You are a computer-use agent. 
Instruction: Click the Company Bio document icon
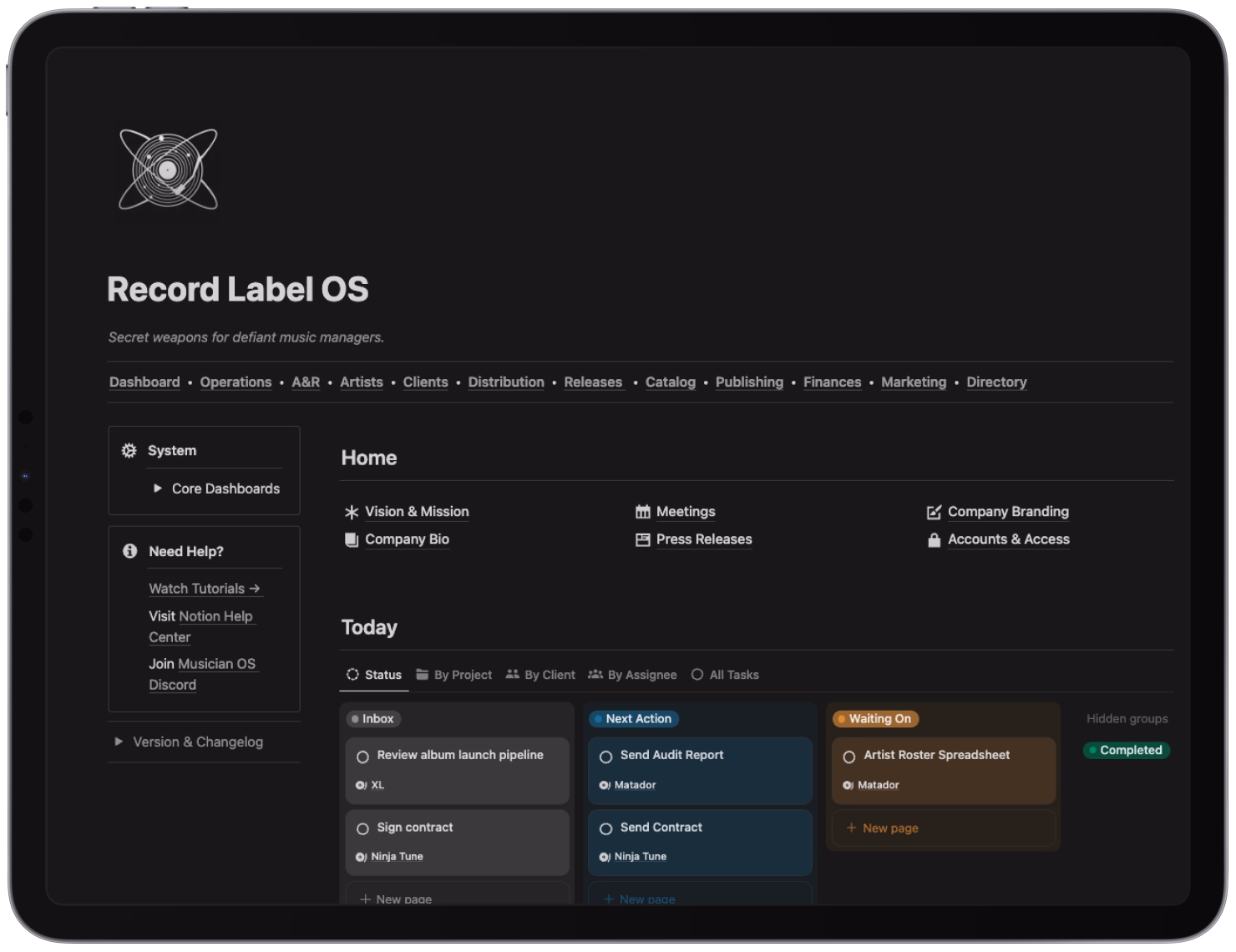[x=352, y=539]
